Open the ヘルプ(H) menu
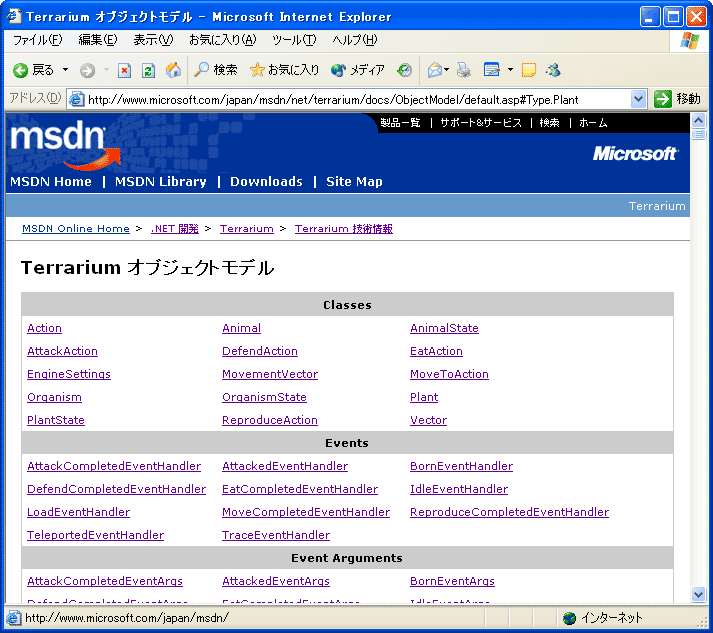 pos(355,40)
